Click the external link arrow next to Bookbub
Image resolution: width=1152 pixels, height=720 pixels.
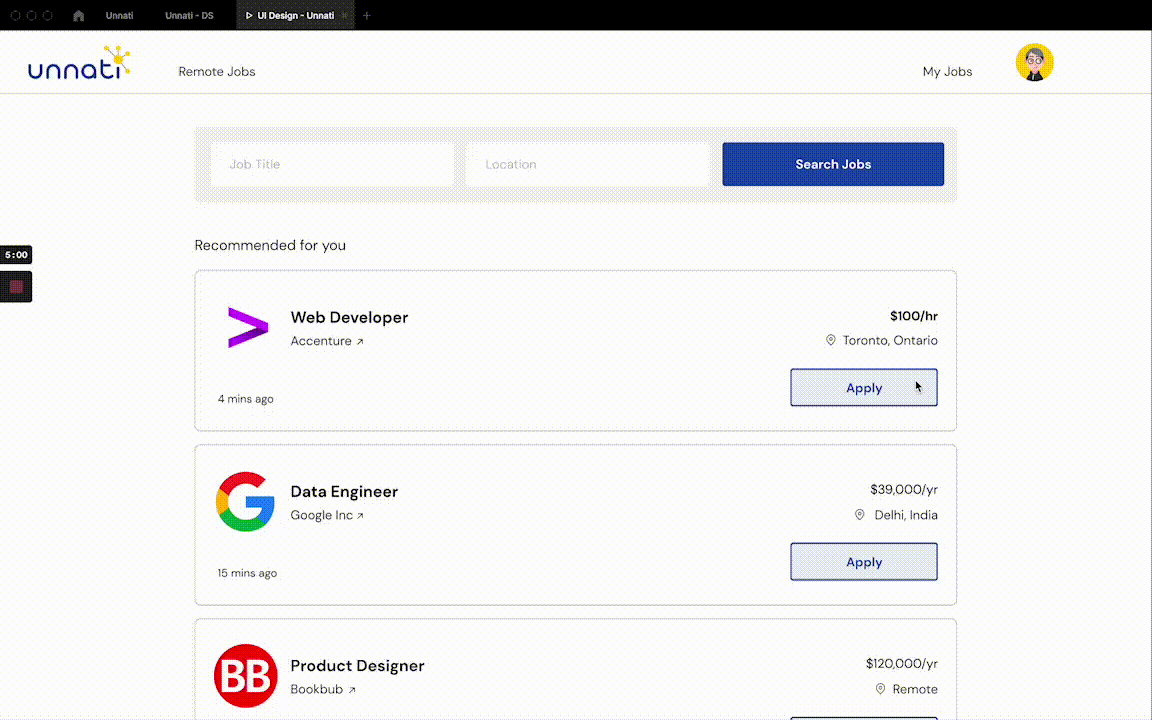352,690
